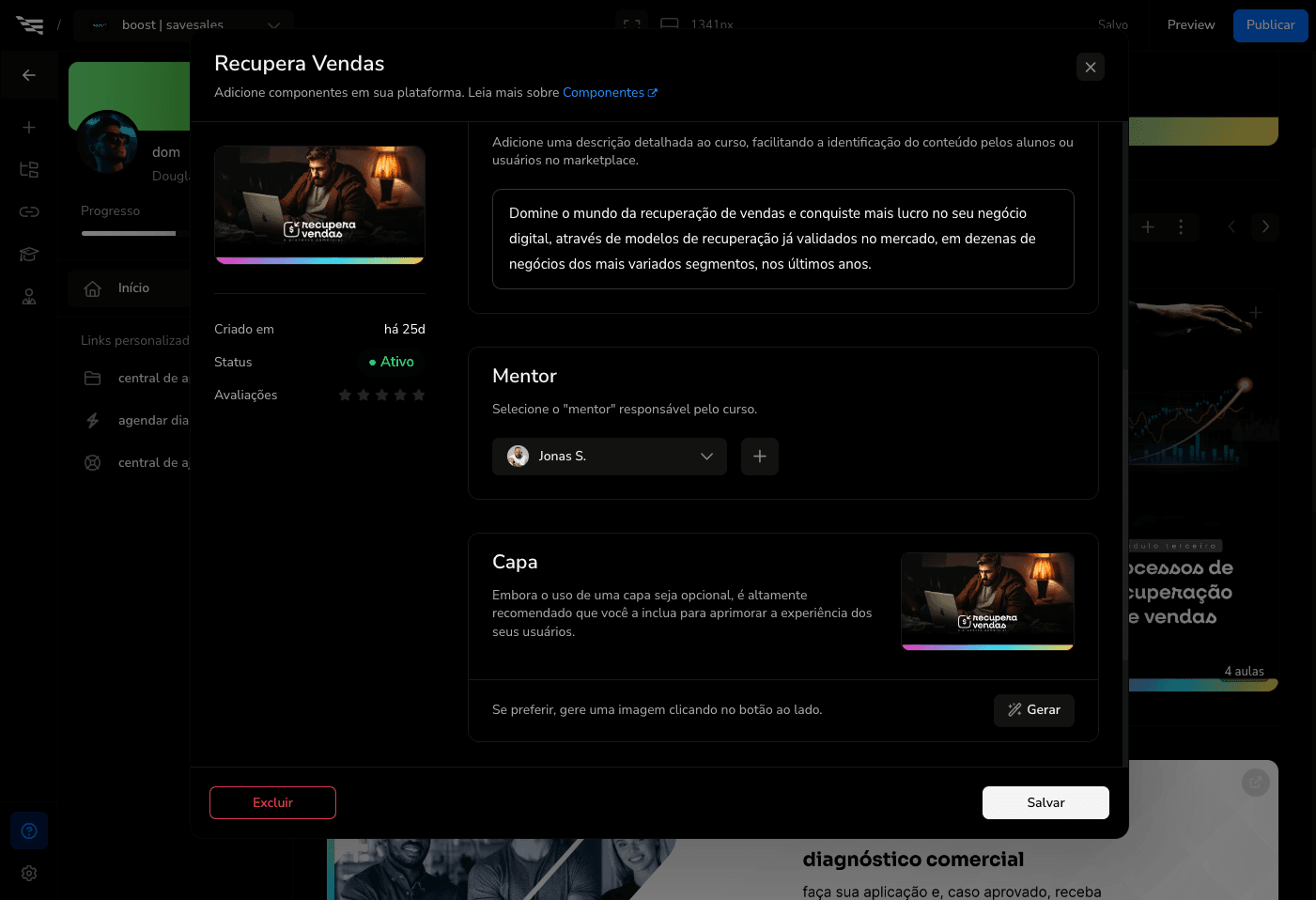Rate using the Avaliações stars
This screenshot has height=900, width=1316.
pyautogui.click(x=381, y=395)
